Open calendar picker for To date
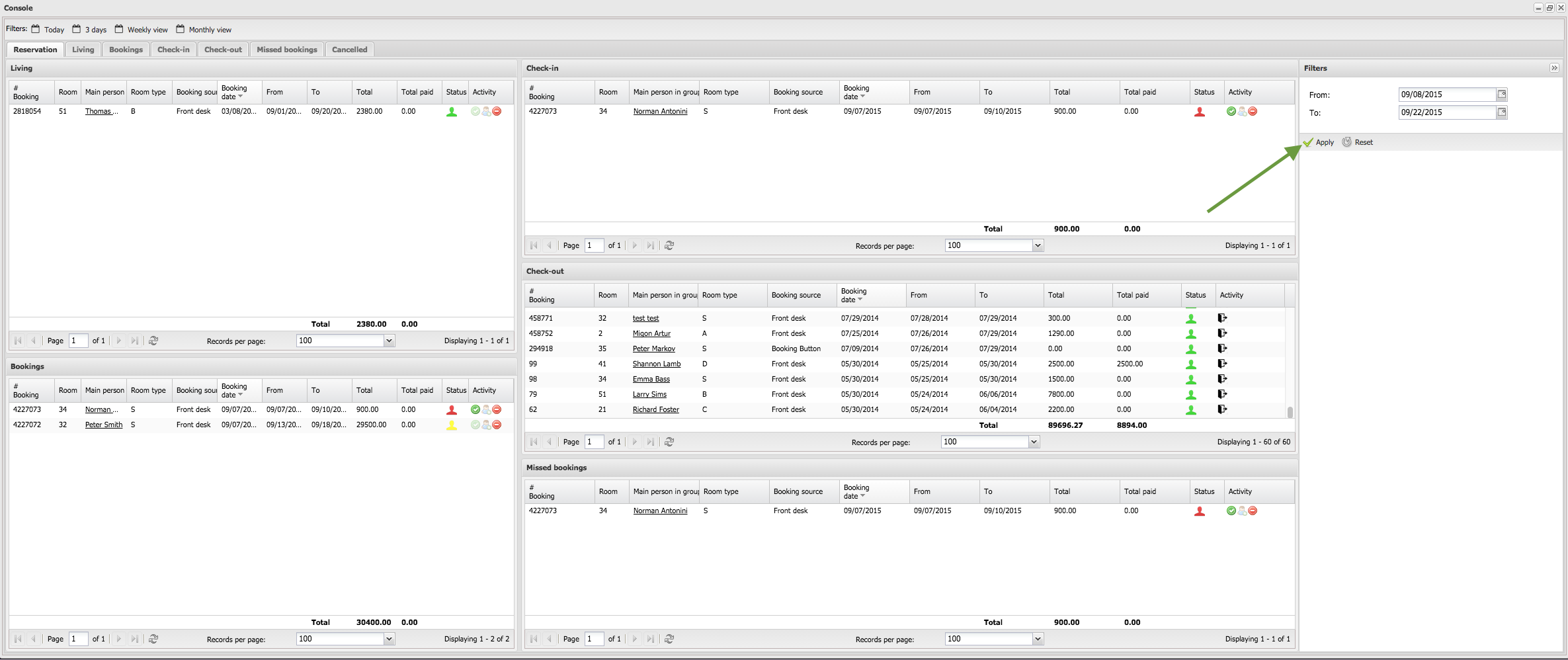 pyautogui.click(x=1502, y=112)
